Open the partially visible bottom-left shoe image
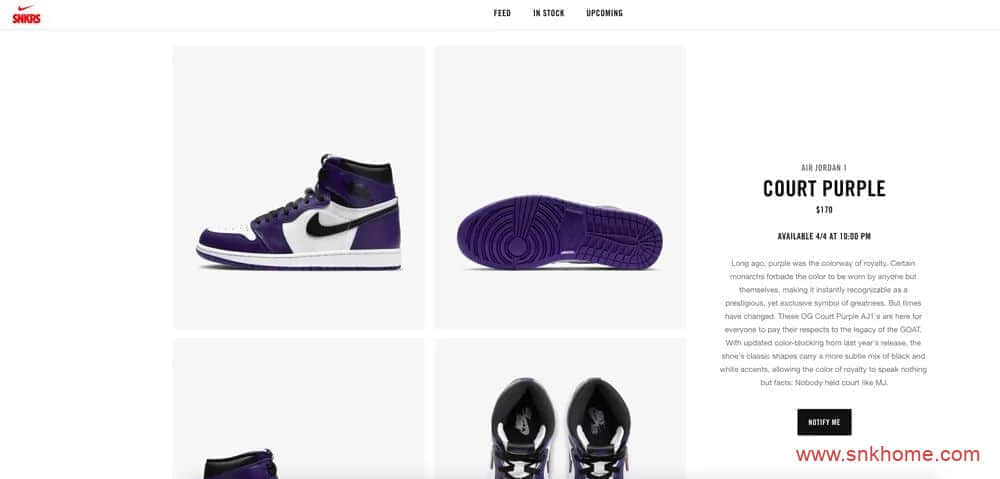This screenshot has height=479, width=1000. [x=298, y=408]
